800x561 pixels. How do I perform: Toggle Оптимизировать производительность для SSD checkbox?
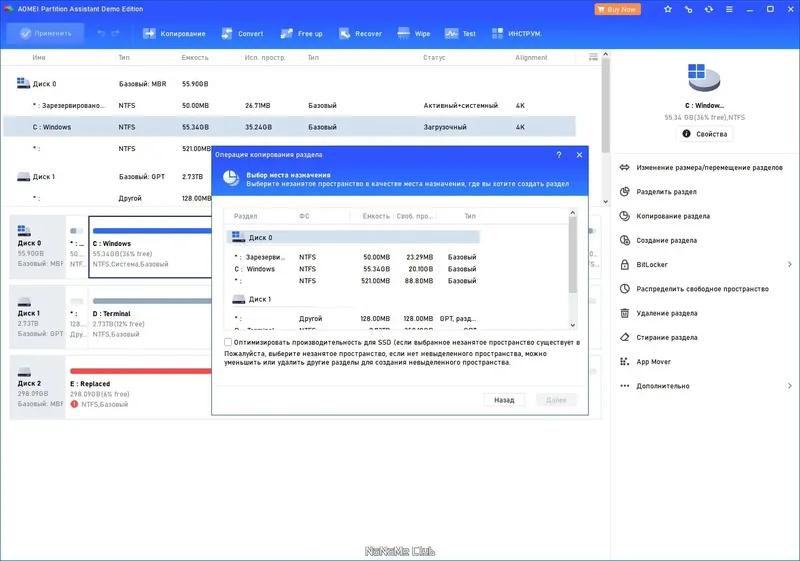click(228, 342)
